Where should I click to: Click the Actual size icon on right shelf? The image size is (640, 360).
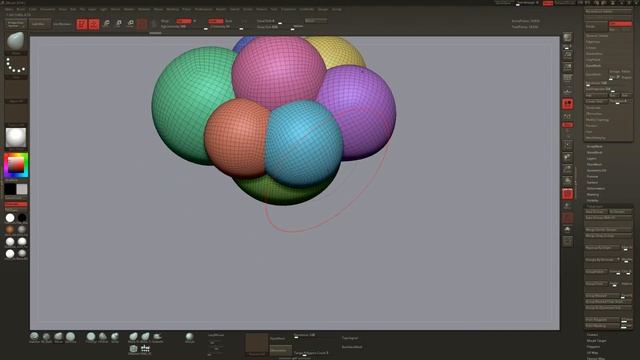point(567,78)
